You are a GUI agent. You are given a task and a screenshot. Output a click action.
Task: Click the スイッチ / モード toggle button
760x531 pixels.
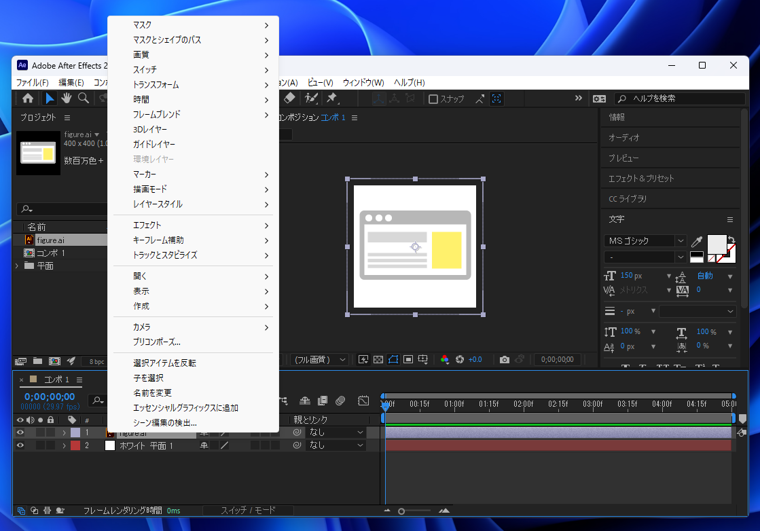(x=248, y=510)
